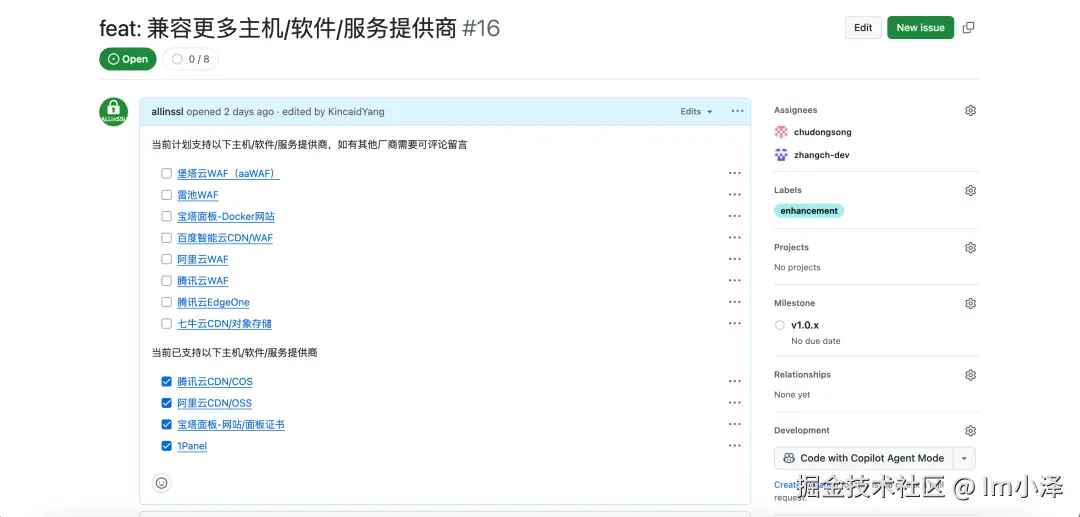The height and width of the screenshot is (517, 1080).
Task: Click the enhancement label
Action: tap(809, 211)
